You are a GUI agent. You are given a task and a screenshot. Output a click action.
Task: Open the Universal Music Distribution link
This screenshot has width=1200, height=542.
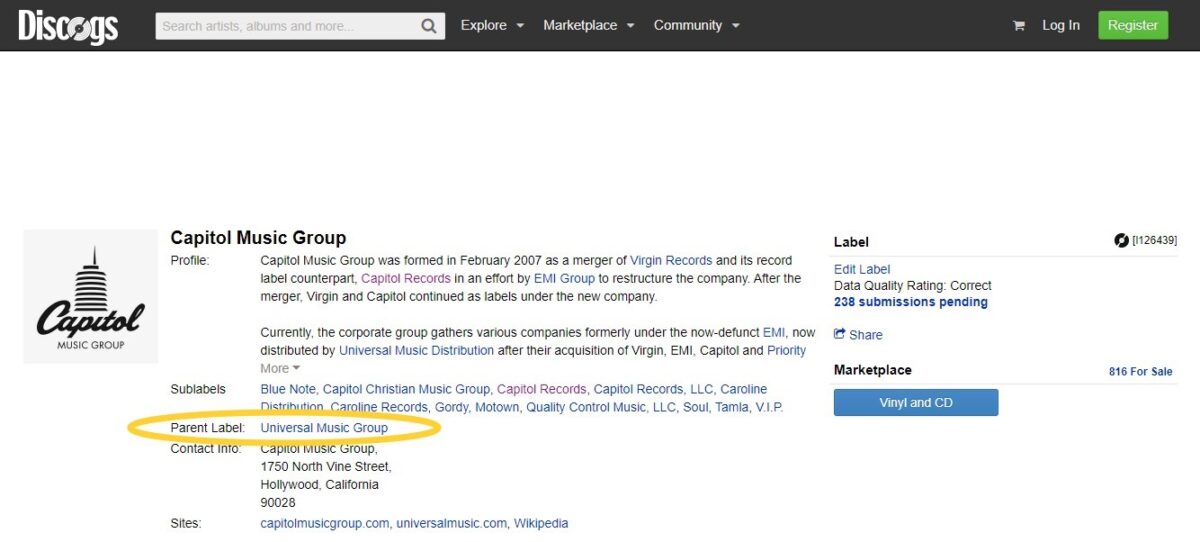(416, 350)
